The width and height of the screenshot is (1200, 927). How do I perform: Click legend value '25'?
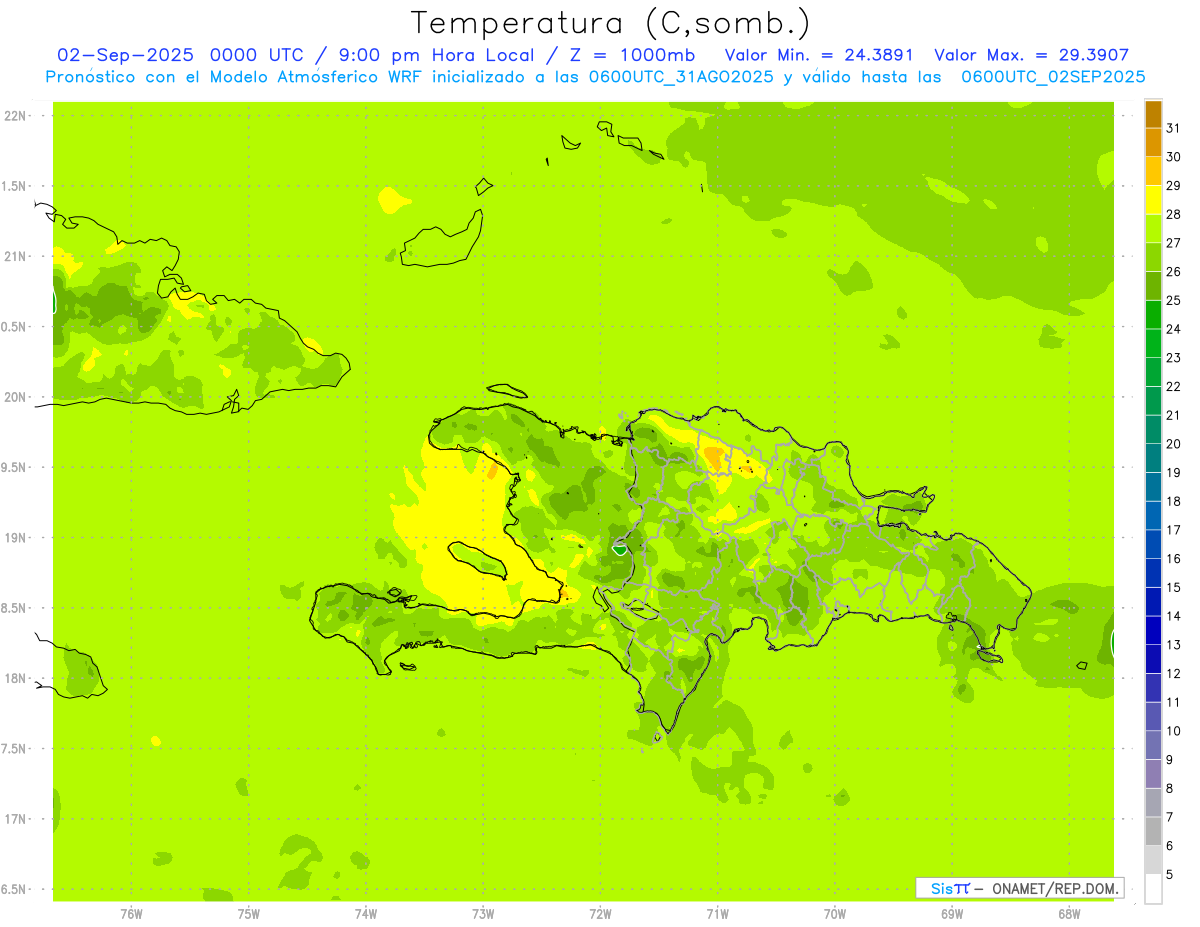[x=1173, y=300]
